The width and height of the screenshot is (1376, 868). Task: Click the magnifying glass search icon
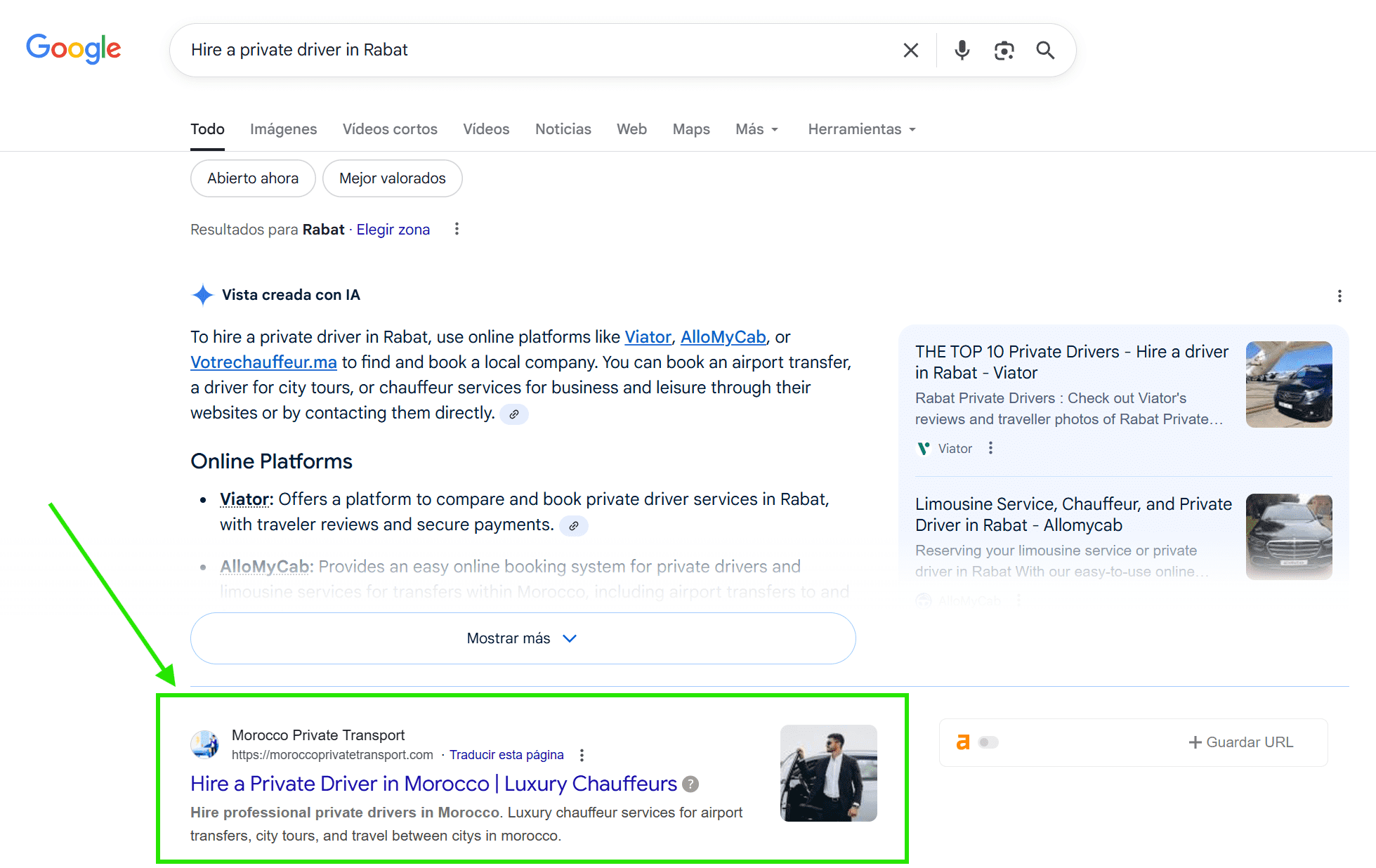(x=1045, y=50)
